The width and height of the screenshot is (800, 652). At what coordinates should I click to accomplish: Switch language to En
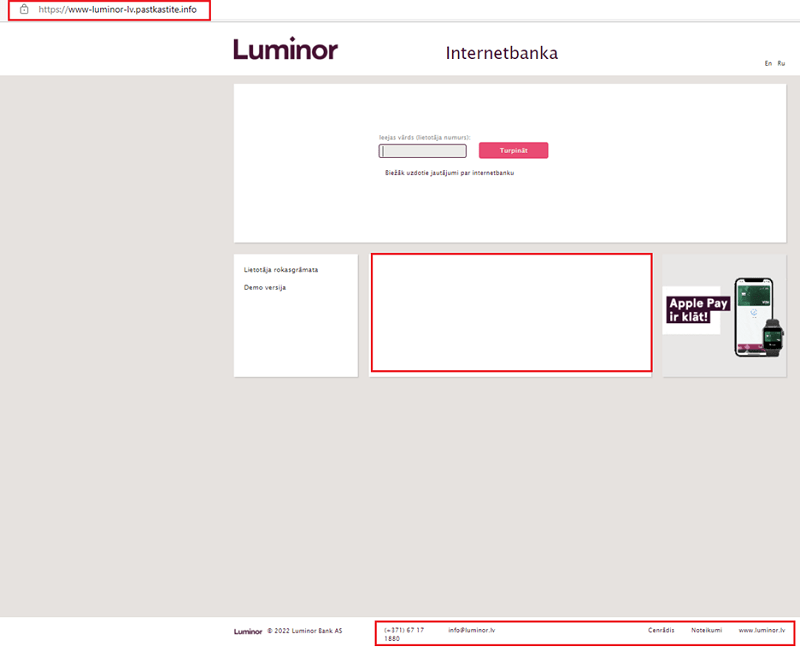(x=768, y=63)
